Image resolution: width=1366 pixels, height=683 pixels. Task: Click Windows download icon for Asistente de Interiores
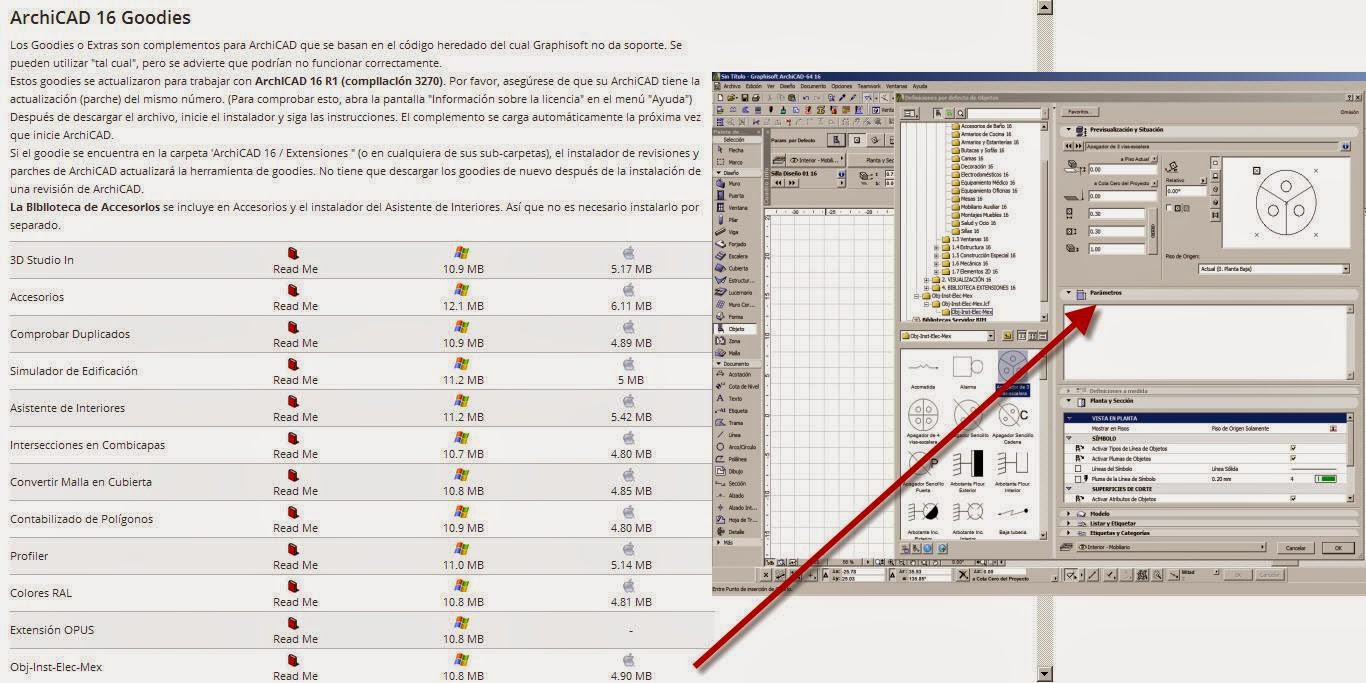pyautogui.click(x=461, y=402)
